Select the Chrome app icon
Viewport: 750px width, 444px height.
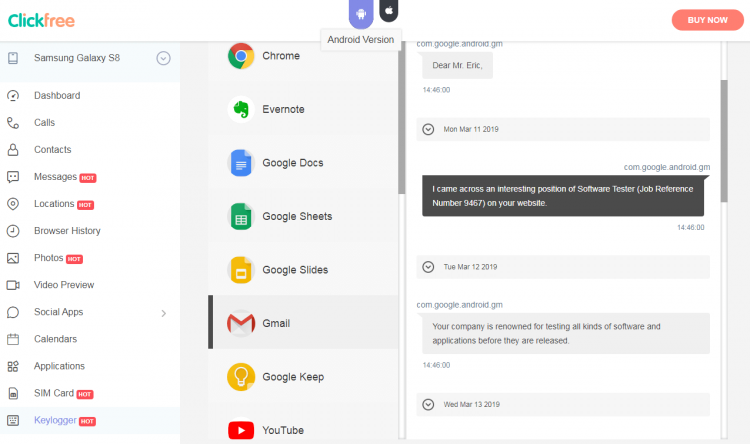tap(241, 56)
